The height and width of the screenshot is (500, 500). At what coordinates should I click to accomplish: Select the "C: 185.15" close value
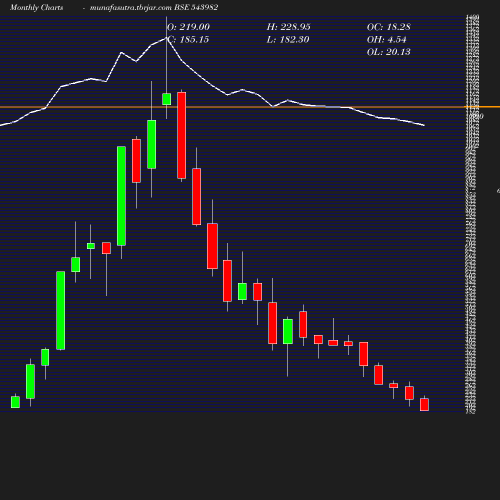pos(188,40)
